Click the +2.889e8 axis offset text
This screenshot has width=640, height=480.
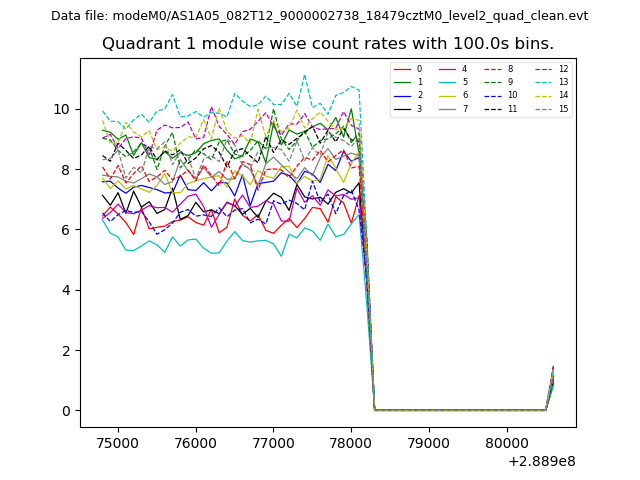[x=540, y=461]
